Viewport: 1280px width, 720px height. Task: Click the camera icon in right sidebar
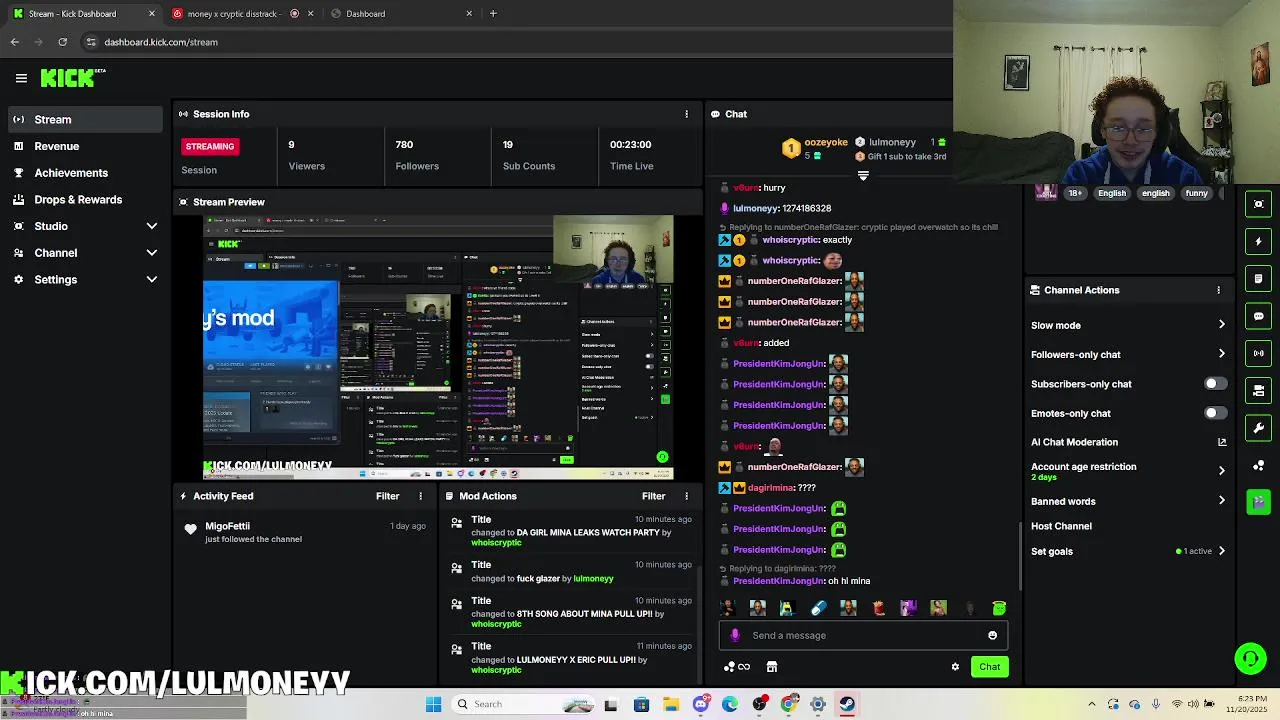tap(1258, 391)
